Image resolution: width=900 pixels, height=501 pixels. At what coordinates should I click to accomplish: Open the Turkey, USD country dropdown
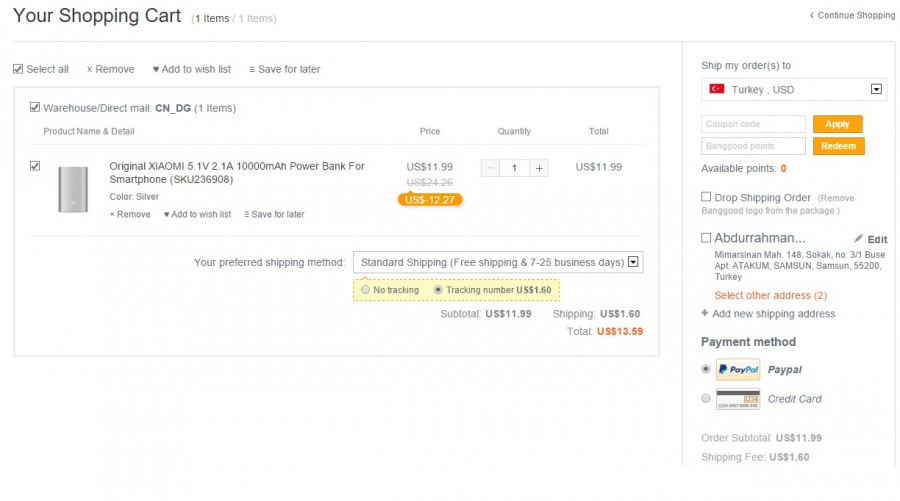[x=794, y=90]
